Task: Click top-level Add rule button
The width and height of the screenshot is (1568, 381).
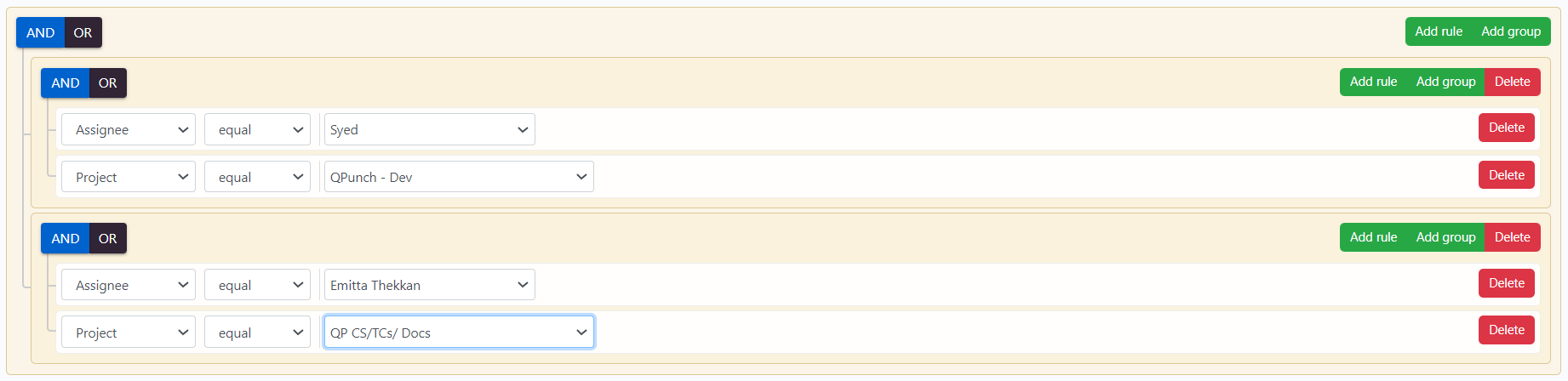Action: (x=1439, y=31)
